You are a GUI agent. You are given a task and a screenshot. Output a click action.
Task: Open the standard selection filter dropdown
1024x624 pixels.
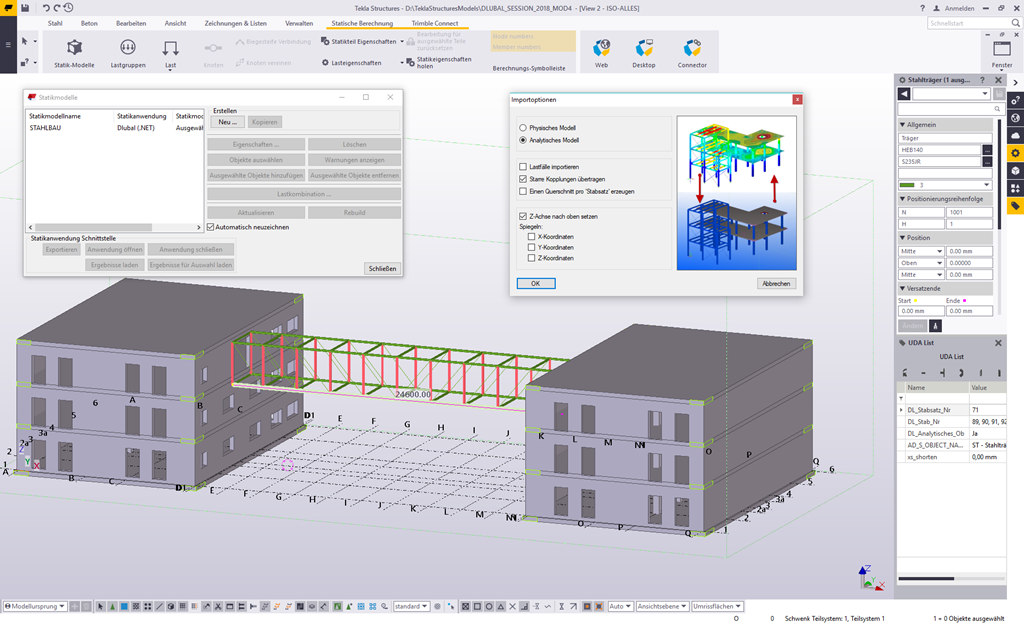tap(412, 608)
